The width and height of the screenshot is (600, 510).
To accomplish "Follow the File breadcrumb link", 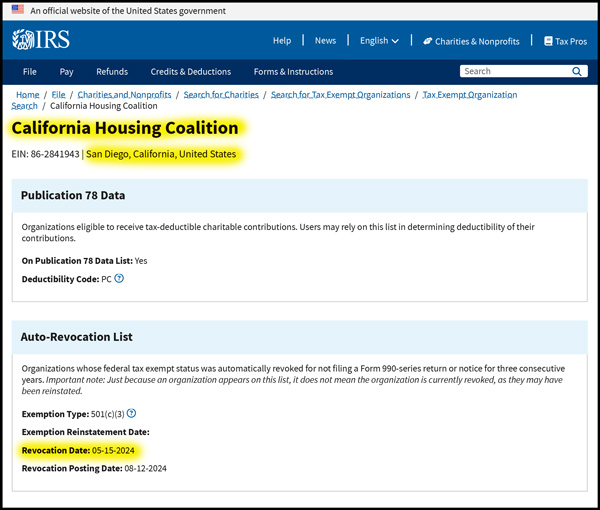I will pyautogui.click(x=59, y=95).
